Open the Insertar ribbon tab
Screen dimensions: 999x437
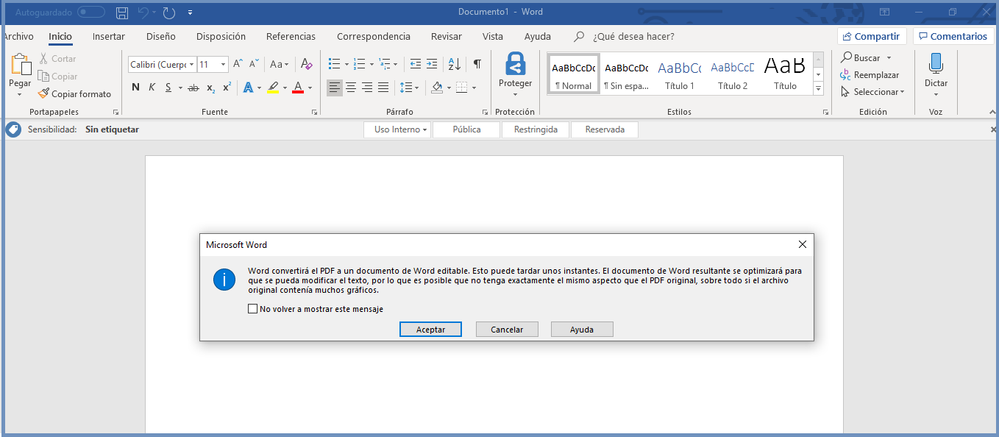click(108, 36)
